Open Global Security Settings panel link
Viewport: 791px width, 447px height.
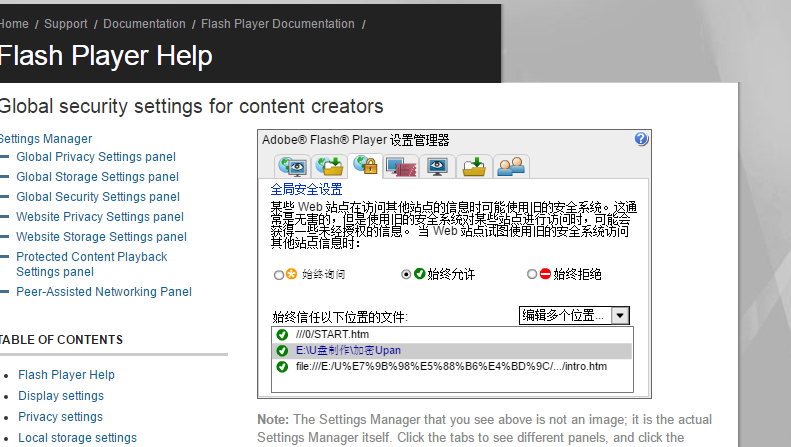98,197
